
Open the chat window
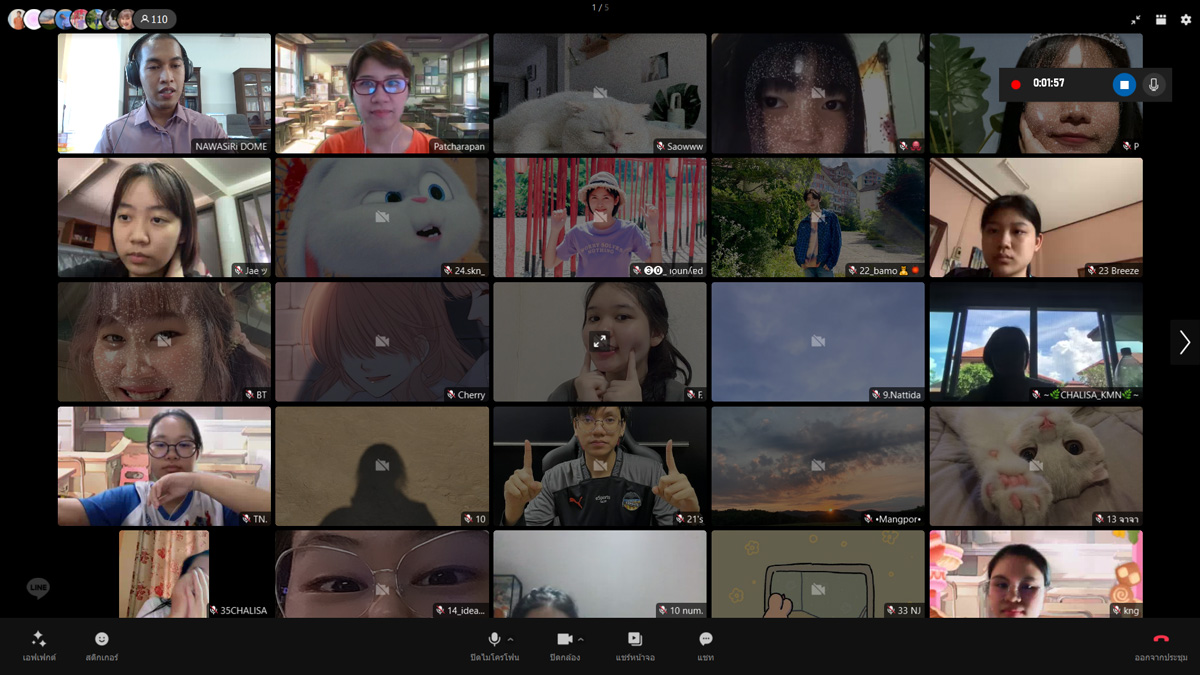[x=706, y=645]
